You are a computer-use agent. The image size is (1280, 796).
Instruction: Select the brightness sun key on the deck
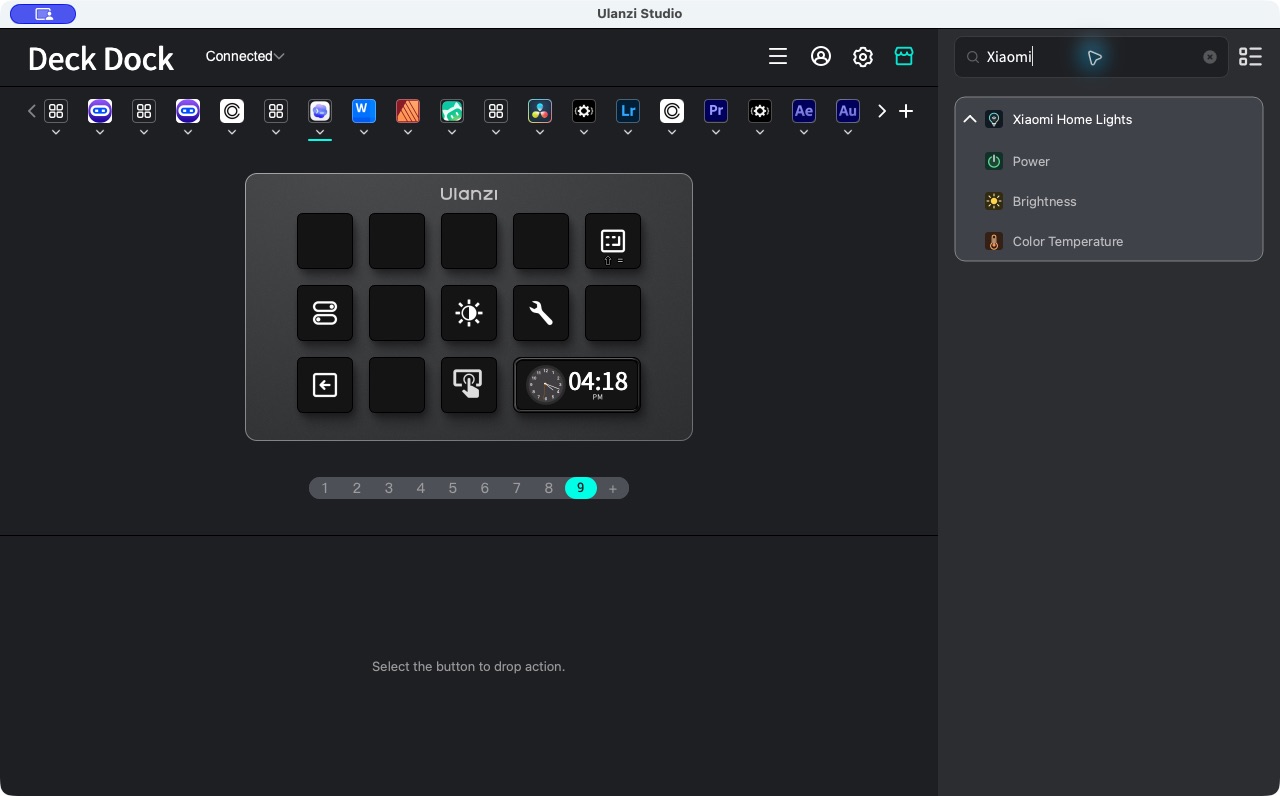click(x=469, y=313)
